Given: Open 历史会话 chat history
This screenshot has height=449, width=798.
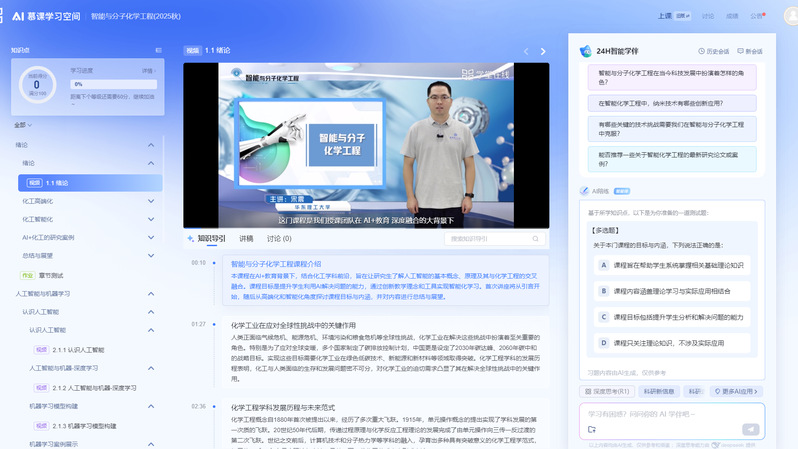Looking at the screenshot, I should click(x=713, y=51).
